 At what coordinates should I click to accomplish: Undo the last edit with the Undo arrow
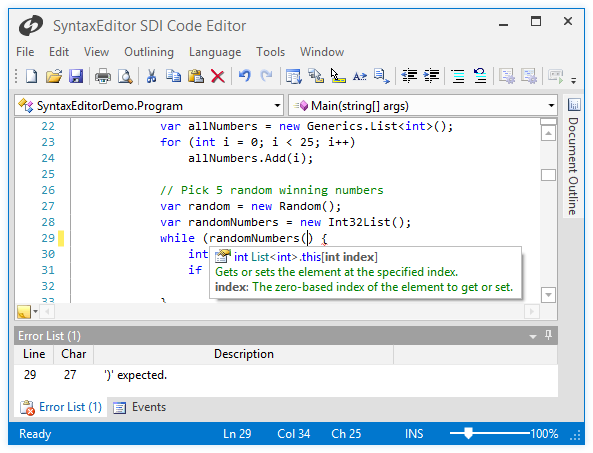pos(244,76)
